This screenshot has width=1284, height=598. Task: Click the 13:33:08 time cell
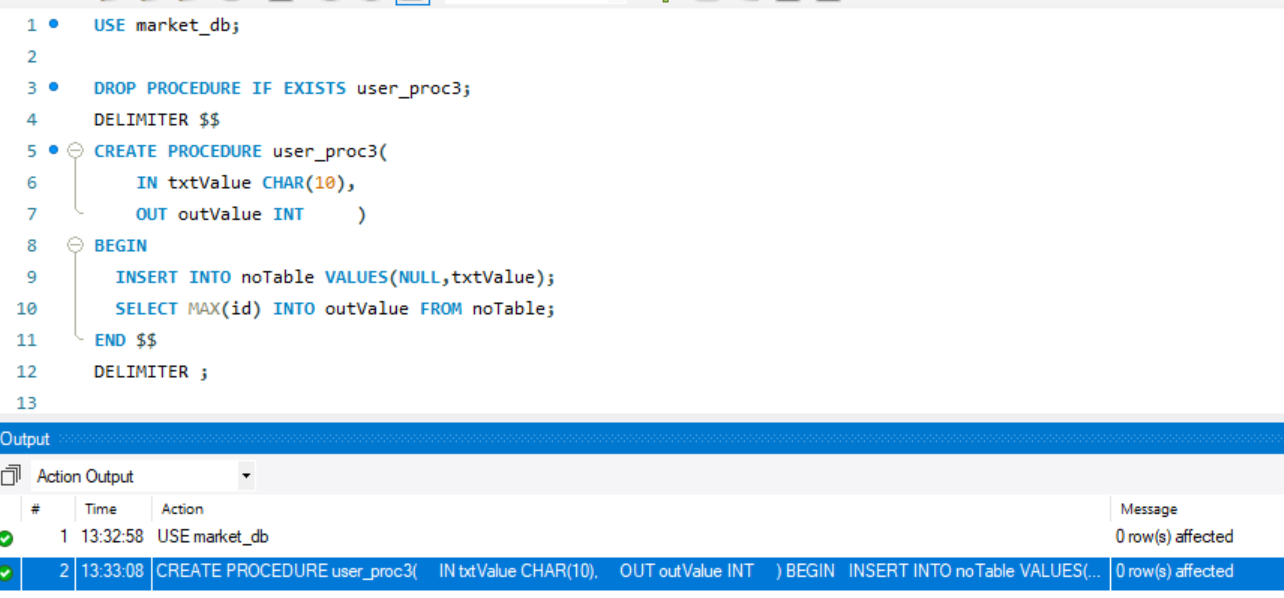114,572
